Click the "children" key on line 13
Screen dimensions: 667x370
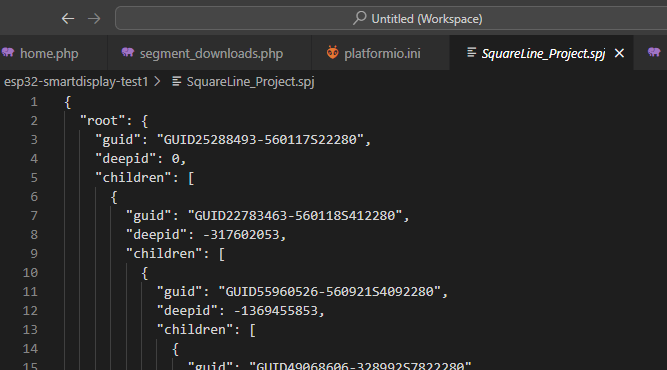tap(194, 330)
